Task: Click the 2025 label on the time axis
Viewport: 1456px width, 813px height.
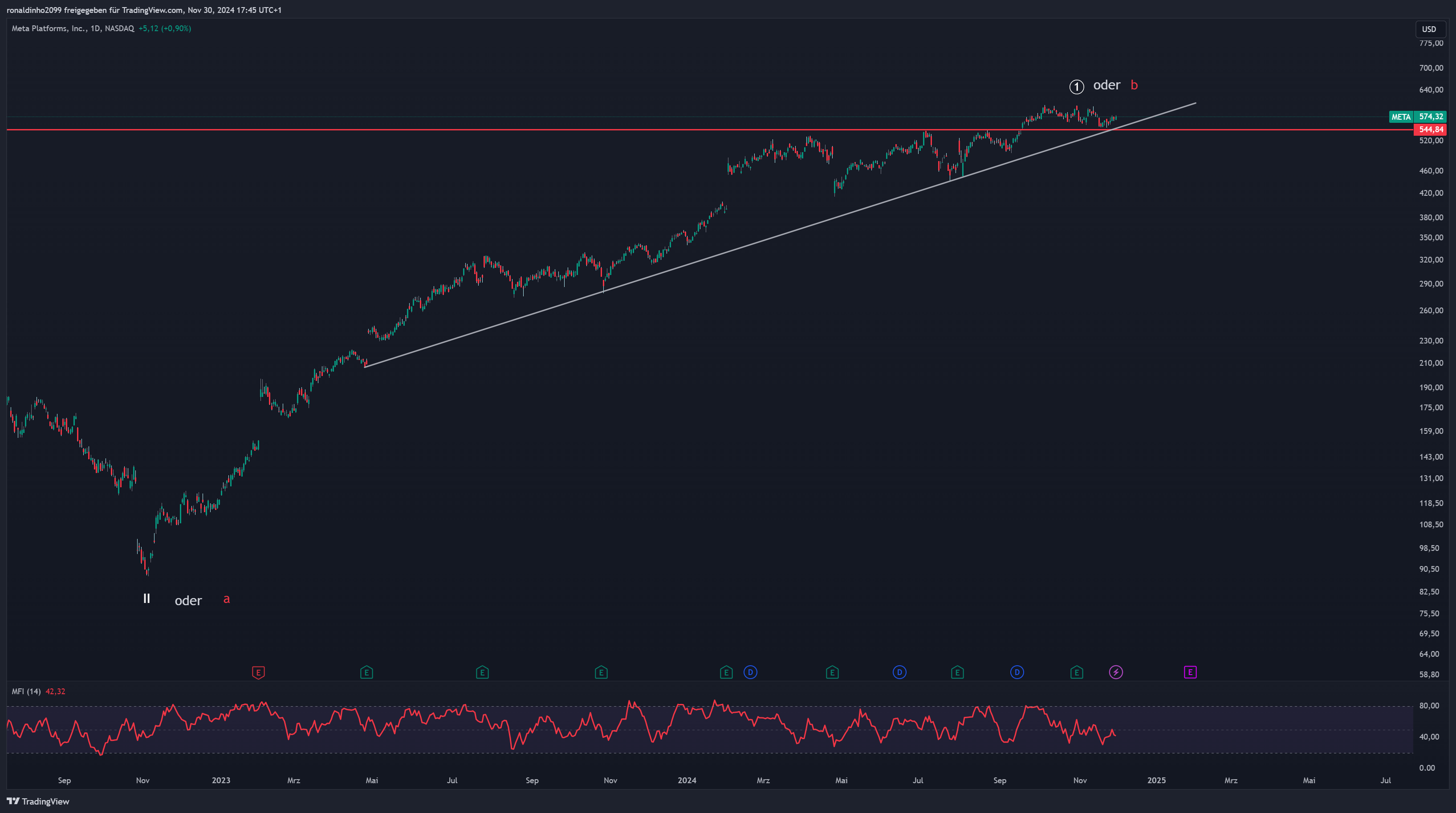Action: pos(1156,780)
